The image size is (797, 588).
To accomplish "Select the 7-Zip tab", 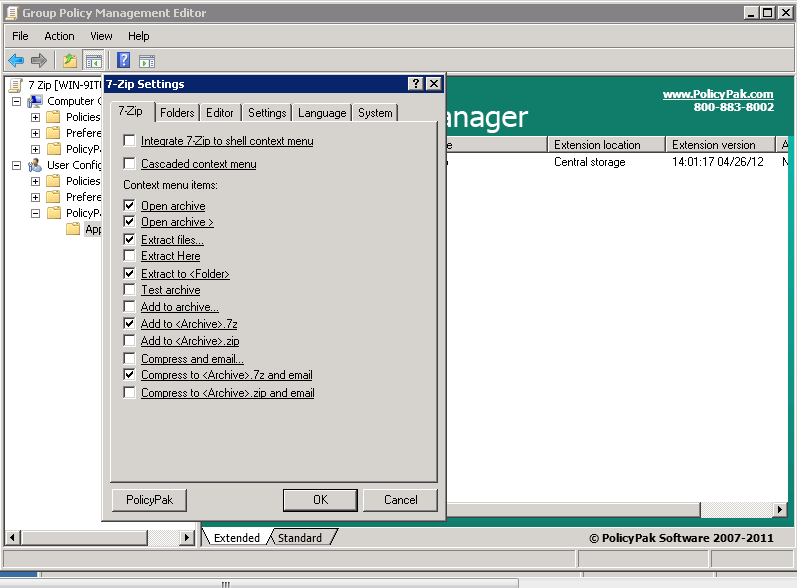I will coord(131,111).
